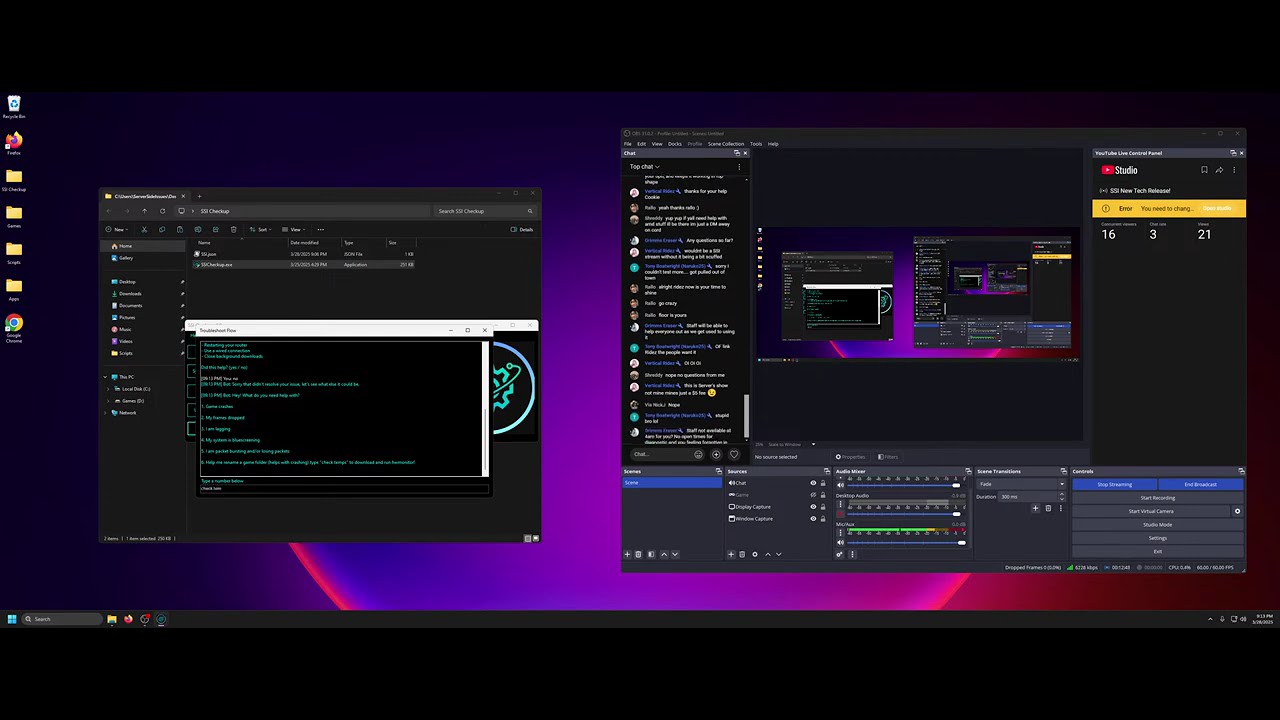The width and height of the screenshot is (1280, 720).
Task: Open the OBS Edit menu
Action: point(642,144)
